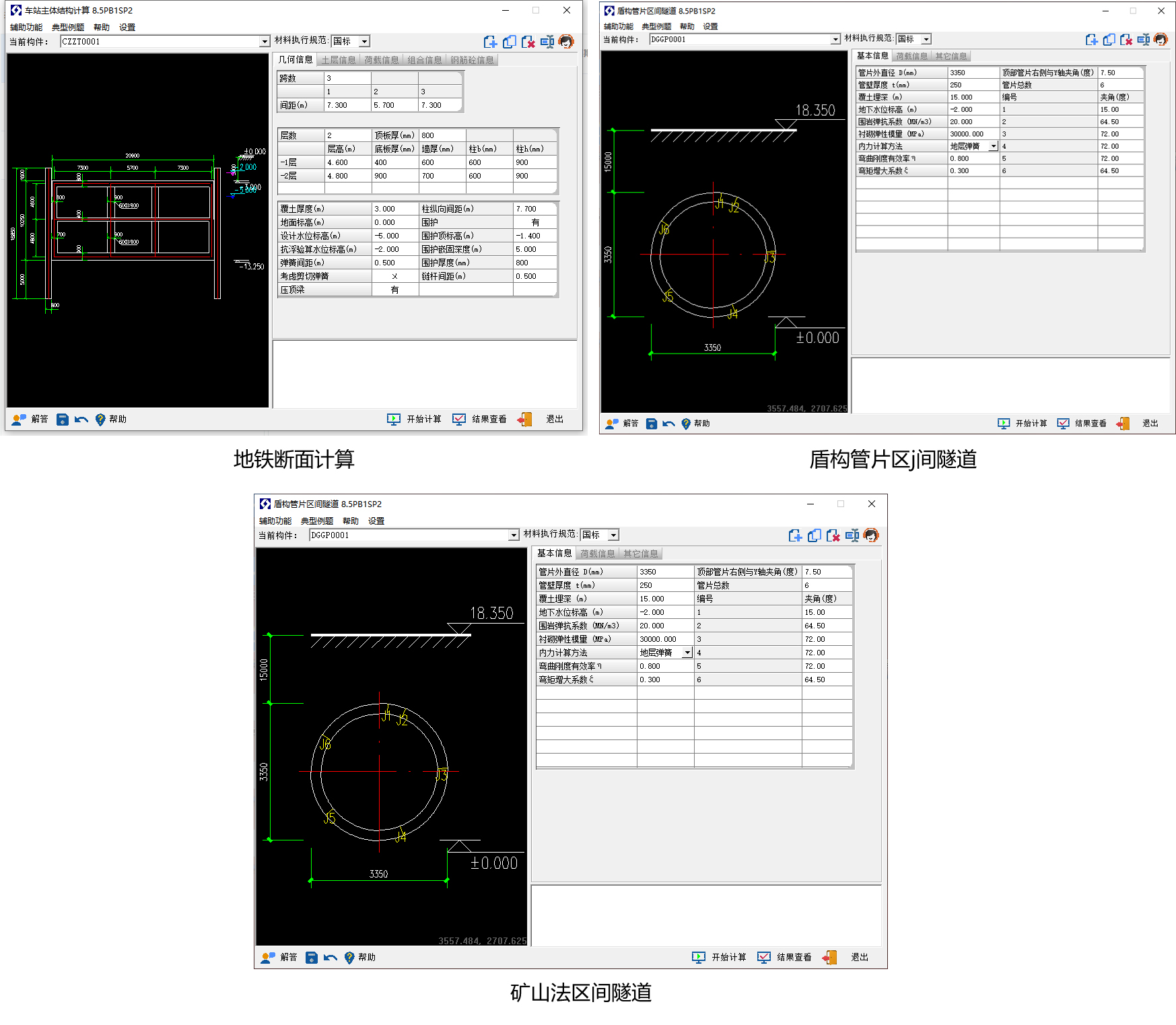The height and width of the screenshot is (1025, 1176).
Task: Toggle the 考虑剪切弹簧 value cell
Action: pyautogui.click(x=394, y=276)
